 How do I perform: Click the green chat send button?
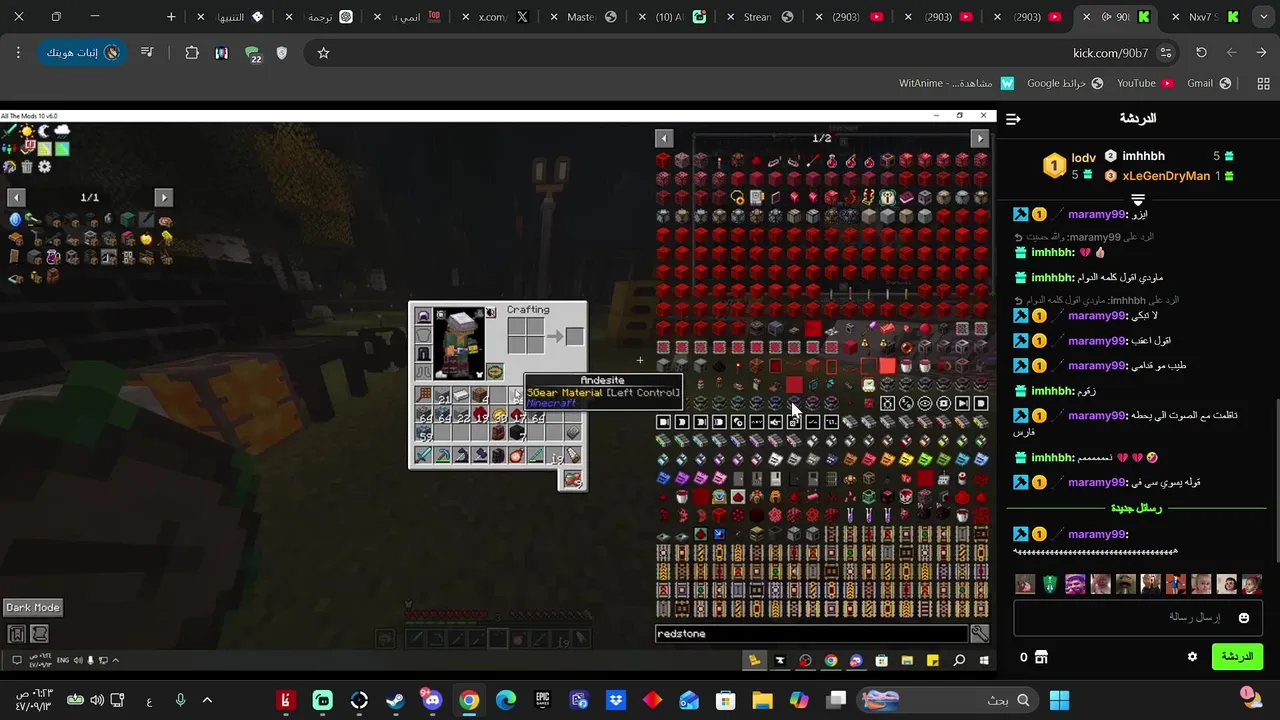coord(1237,657)
